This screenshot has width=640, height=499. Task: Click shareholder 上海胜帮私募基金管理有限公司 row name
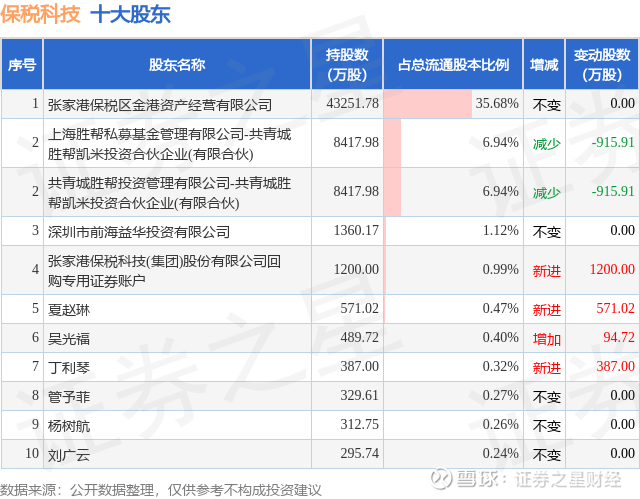[169, 144]
